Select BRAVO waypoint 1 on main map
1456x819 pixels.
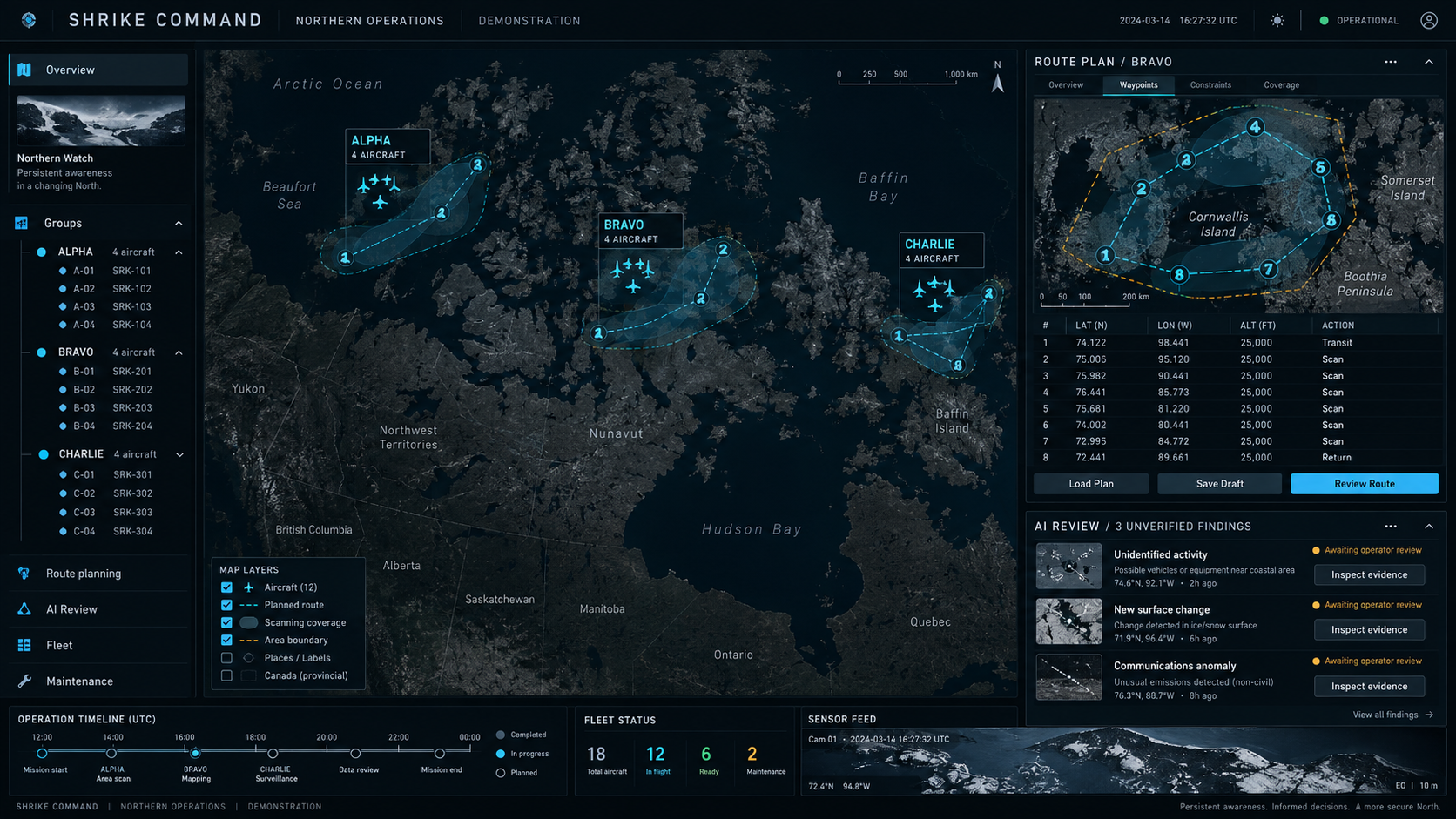(598, 332)
